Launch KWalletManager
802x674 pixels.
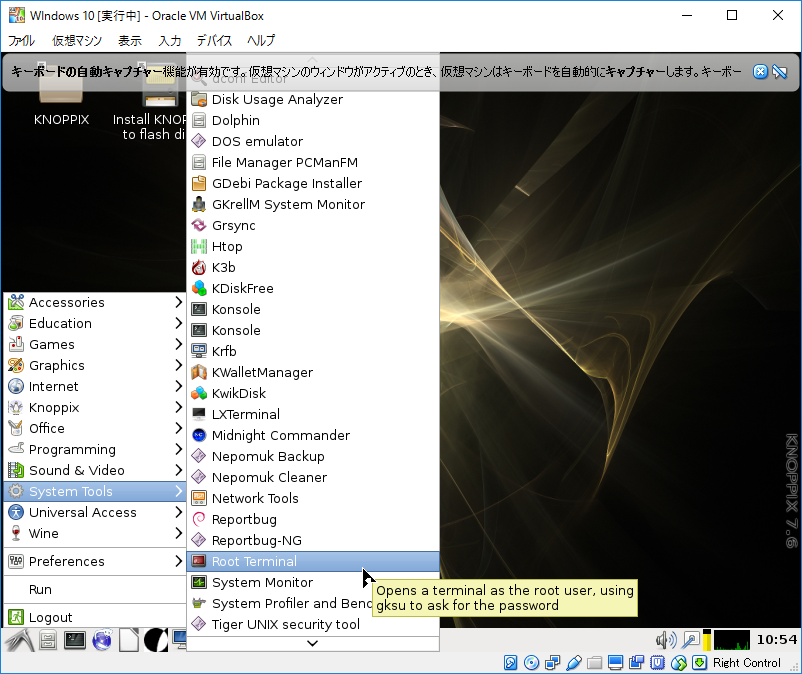(x=313, y=372)
